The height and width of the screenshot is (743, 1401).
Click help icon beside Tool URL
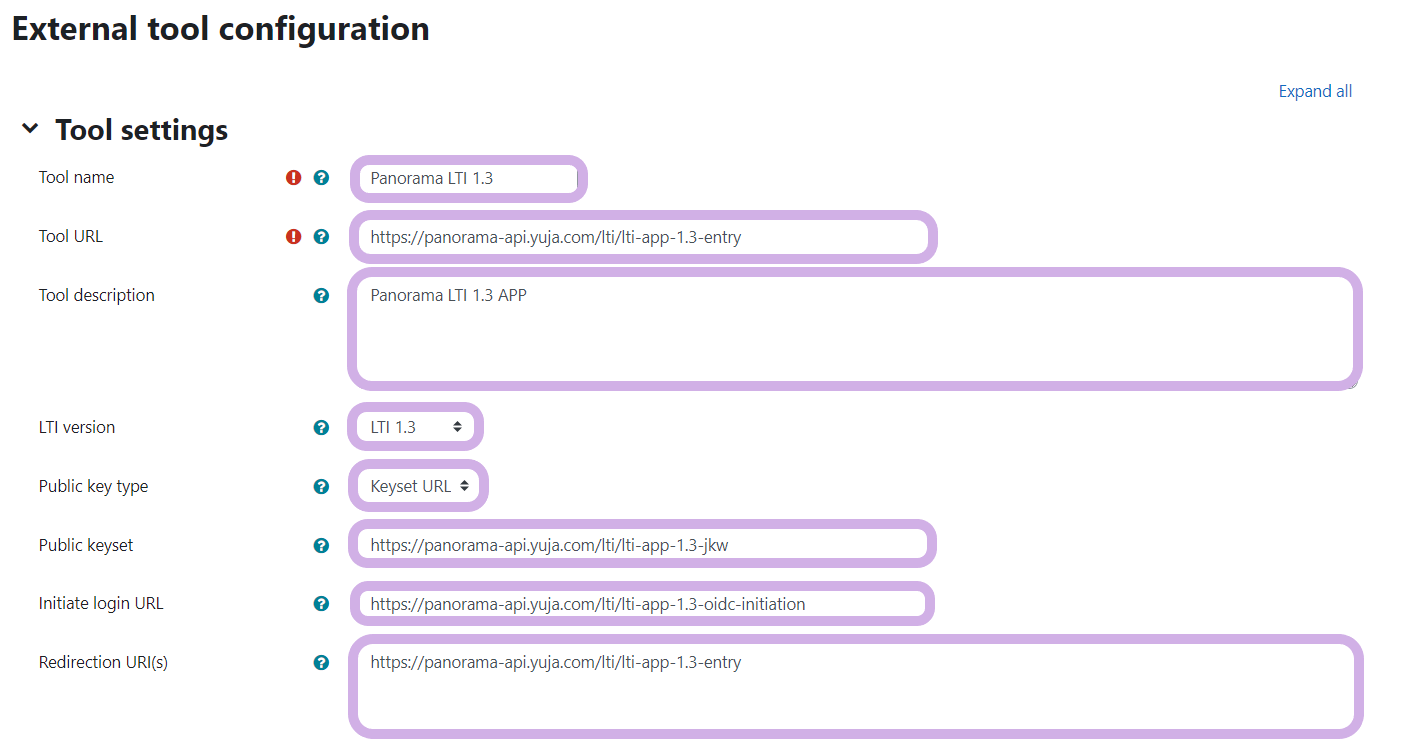[x=321, y=237]
